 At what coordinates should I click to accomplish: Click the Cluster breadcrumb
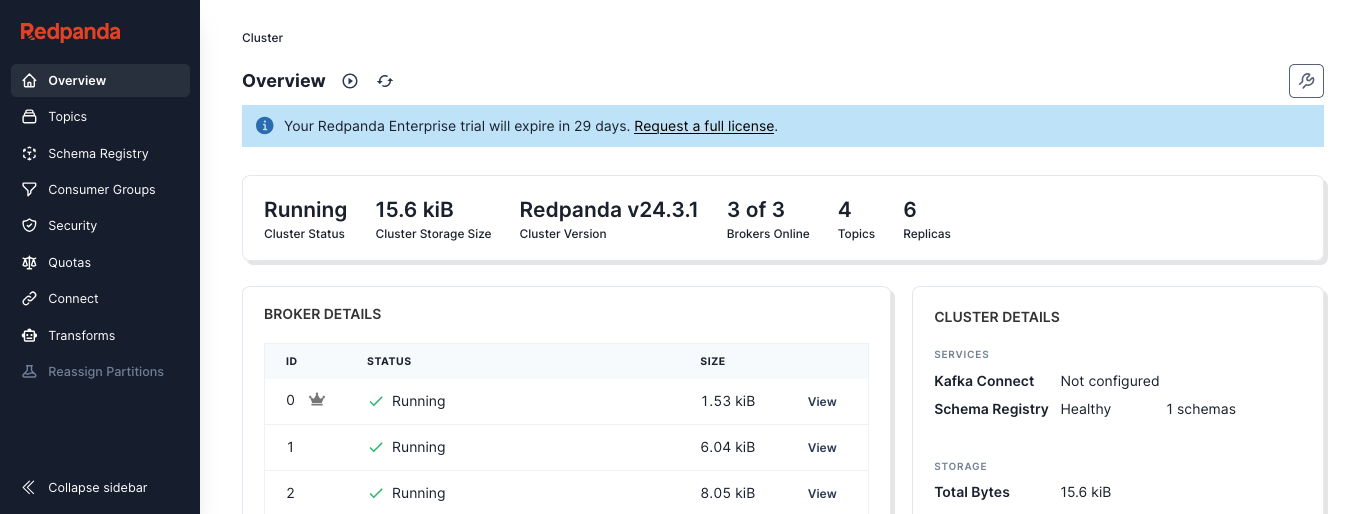point(262,38)
